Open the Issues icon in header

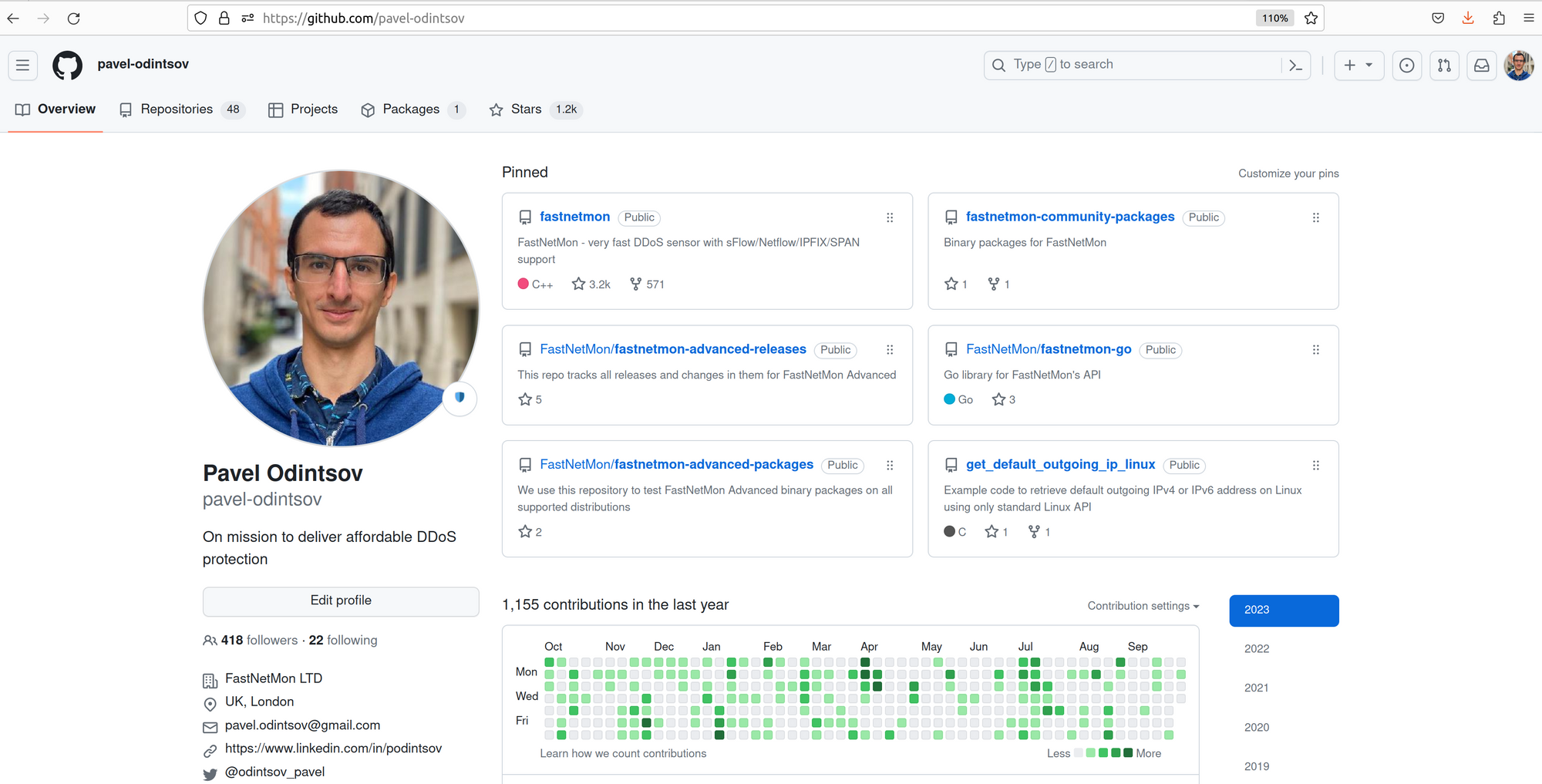(1407, 66)
